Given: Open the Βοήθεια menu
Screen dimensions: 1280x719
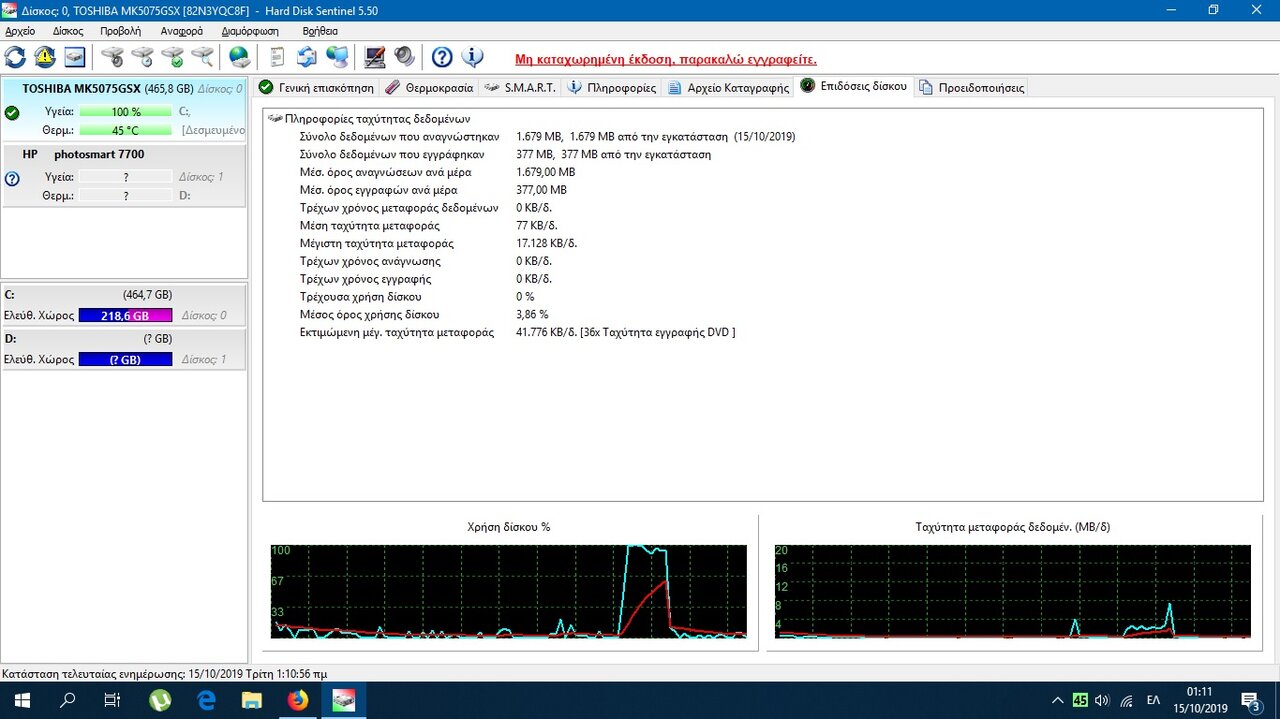Looking at the screenshot, I should coord(320,31).
